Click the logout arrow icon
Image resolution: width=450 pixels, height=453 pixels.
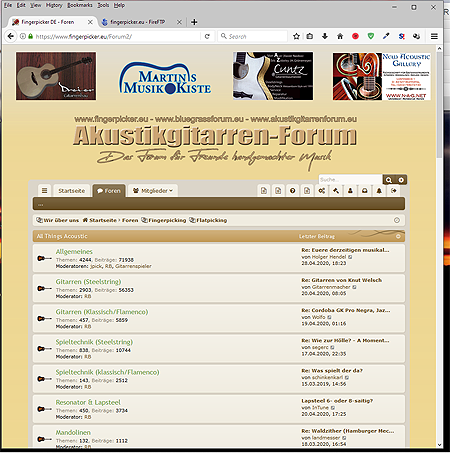(394, 191)
